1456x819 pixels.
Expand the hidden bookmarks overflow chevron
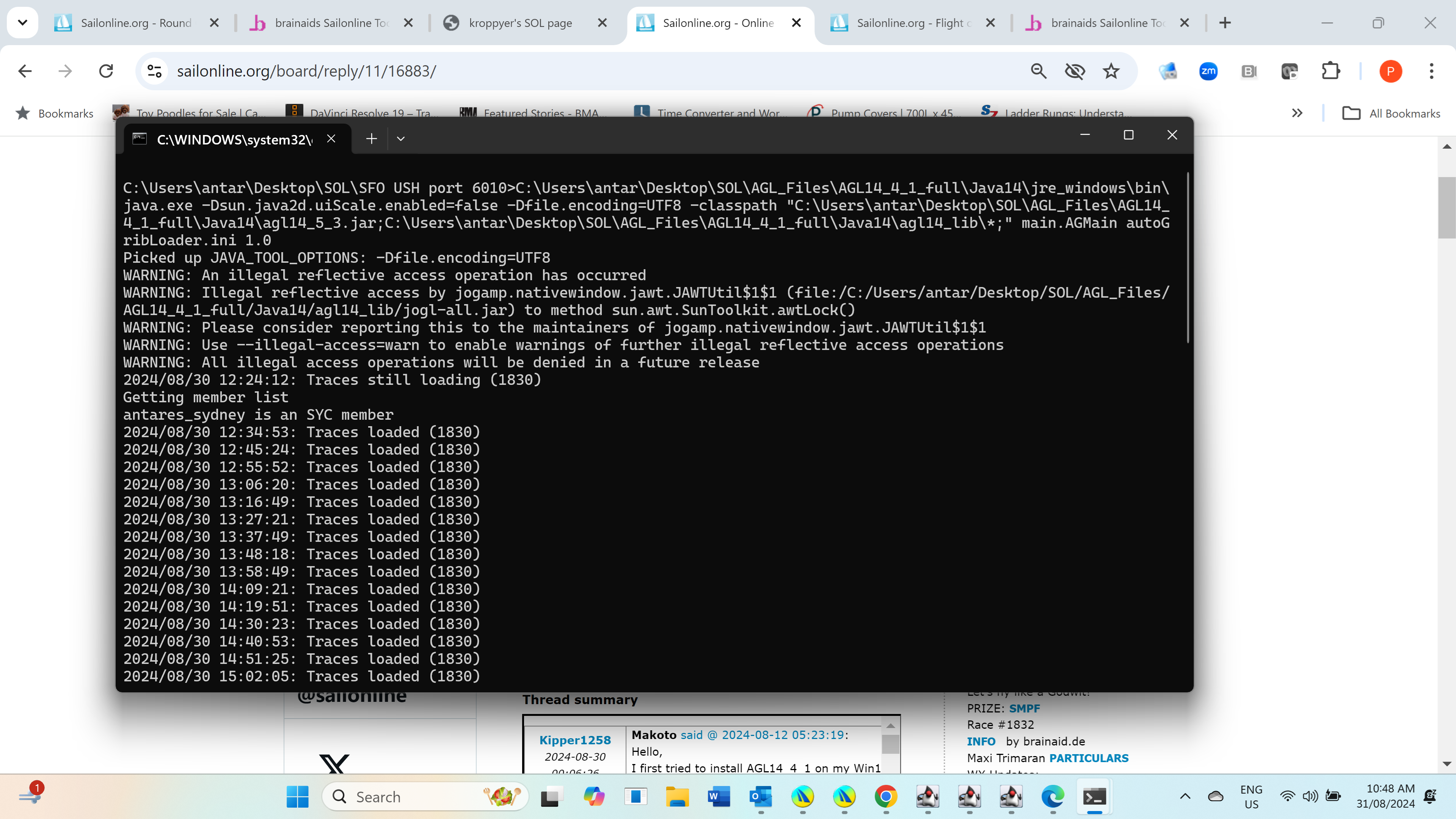pos(1297,113)
